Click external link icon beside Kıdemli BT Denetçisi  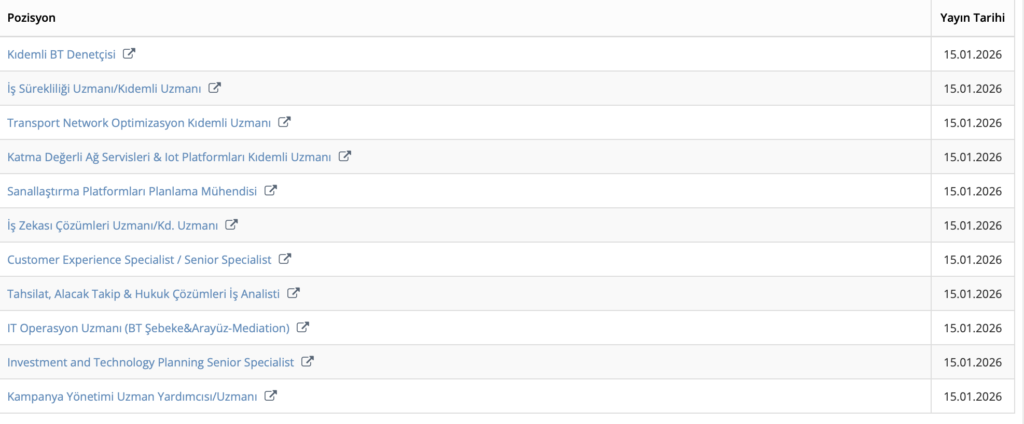coord(129,54)
